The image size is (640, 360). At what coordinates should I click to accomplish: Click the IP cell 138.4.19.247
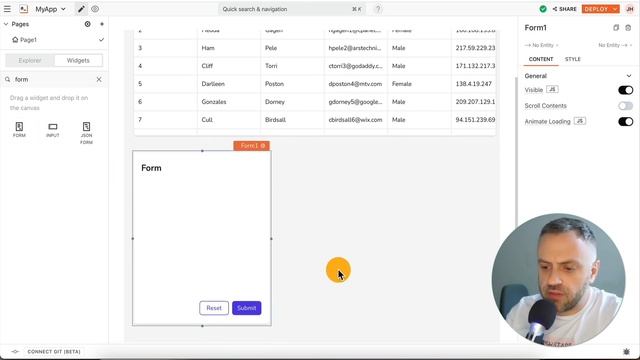(473, 84)
